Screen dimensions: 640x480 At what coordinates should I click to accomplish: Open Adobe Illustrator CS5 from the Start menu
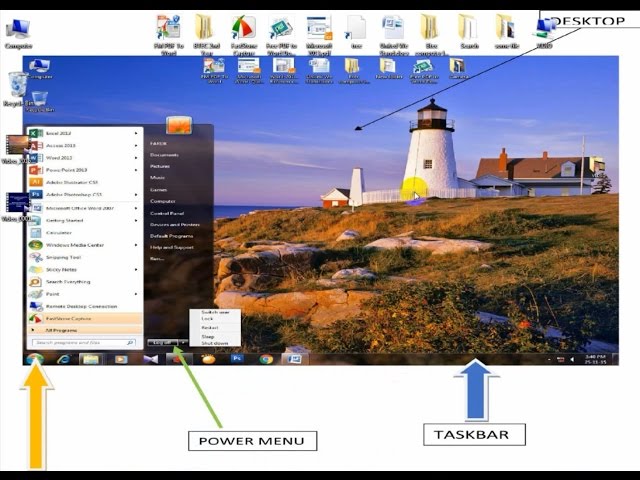tap(84, 182)
